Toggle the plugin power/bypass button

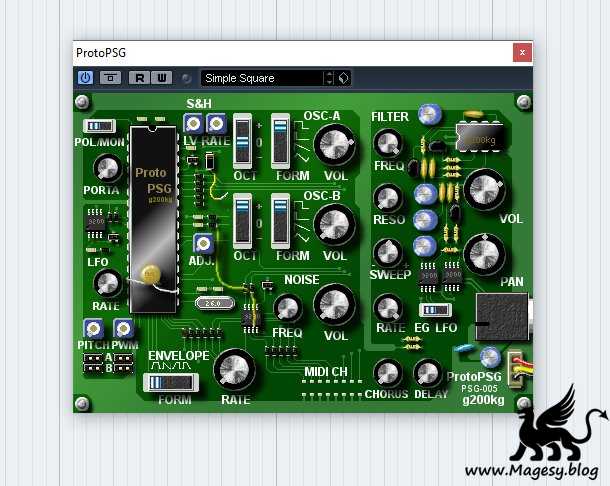click(85, 78)
